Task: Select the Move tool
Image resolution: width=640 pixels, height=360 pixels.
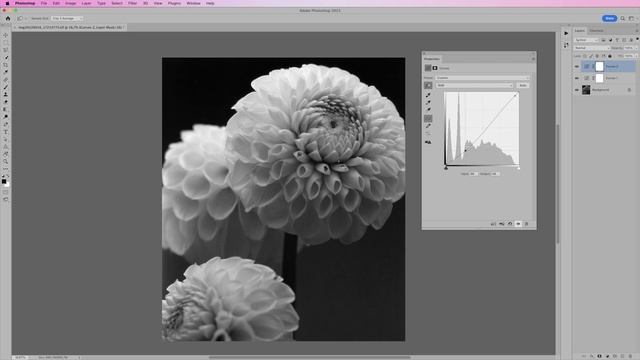Action: click(6, 36)
